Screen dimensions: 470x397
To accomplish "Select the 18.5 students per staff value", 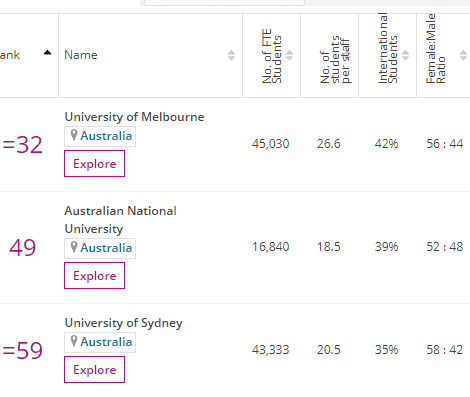I will coord(329,247).
